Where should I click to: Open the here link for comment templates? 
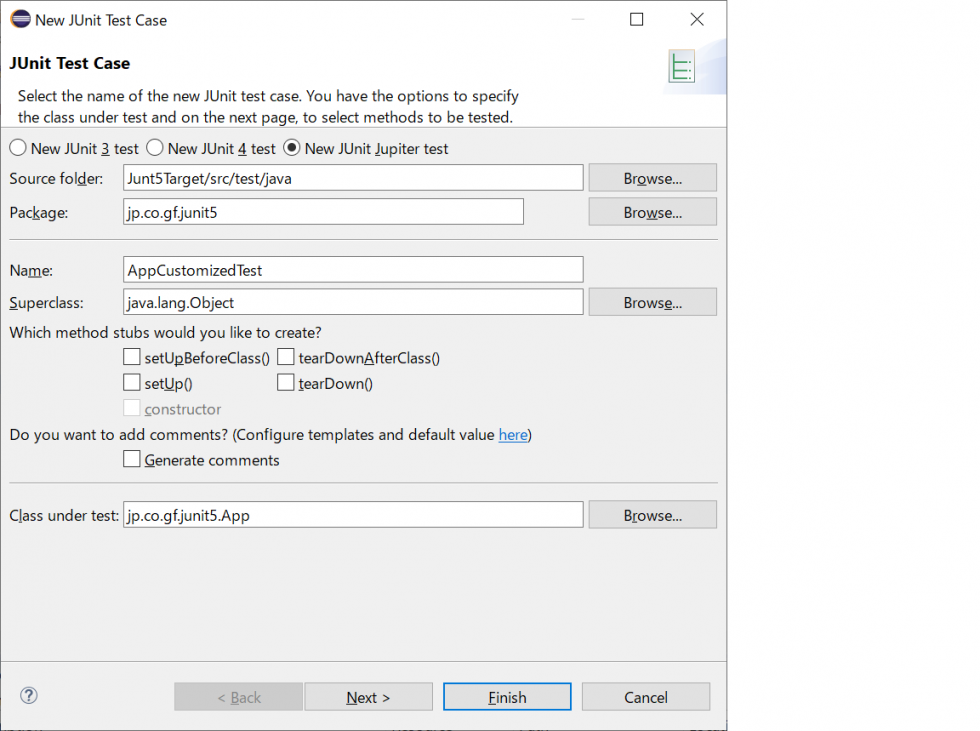[513, 434]
